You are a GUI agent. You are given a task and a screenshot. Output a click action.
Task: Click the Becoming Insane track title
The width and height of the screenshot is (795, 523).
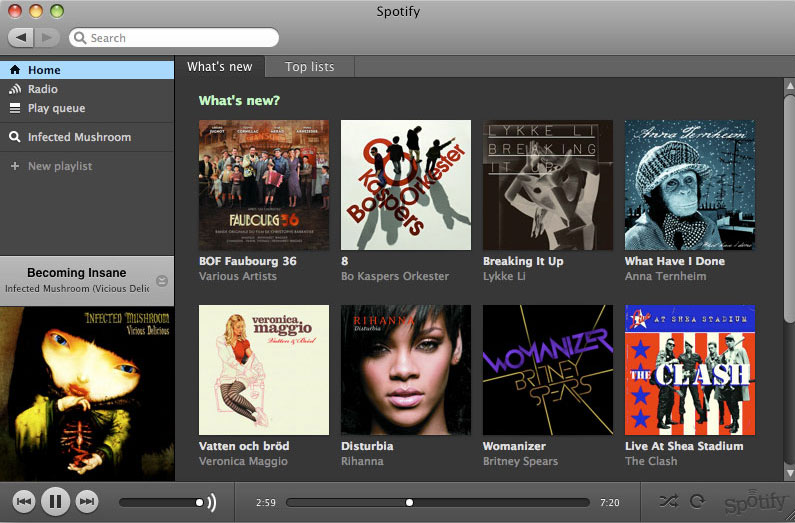click(77, 273)
